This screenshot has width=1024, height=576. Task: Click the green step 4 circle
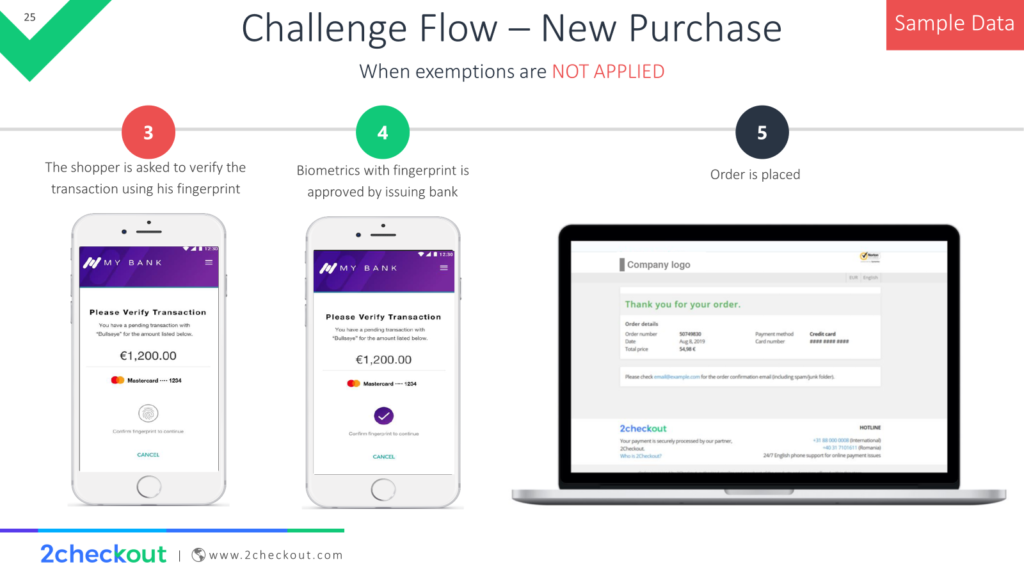pos(383,133)
